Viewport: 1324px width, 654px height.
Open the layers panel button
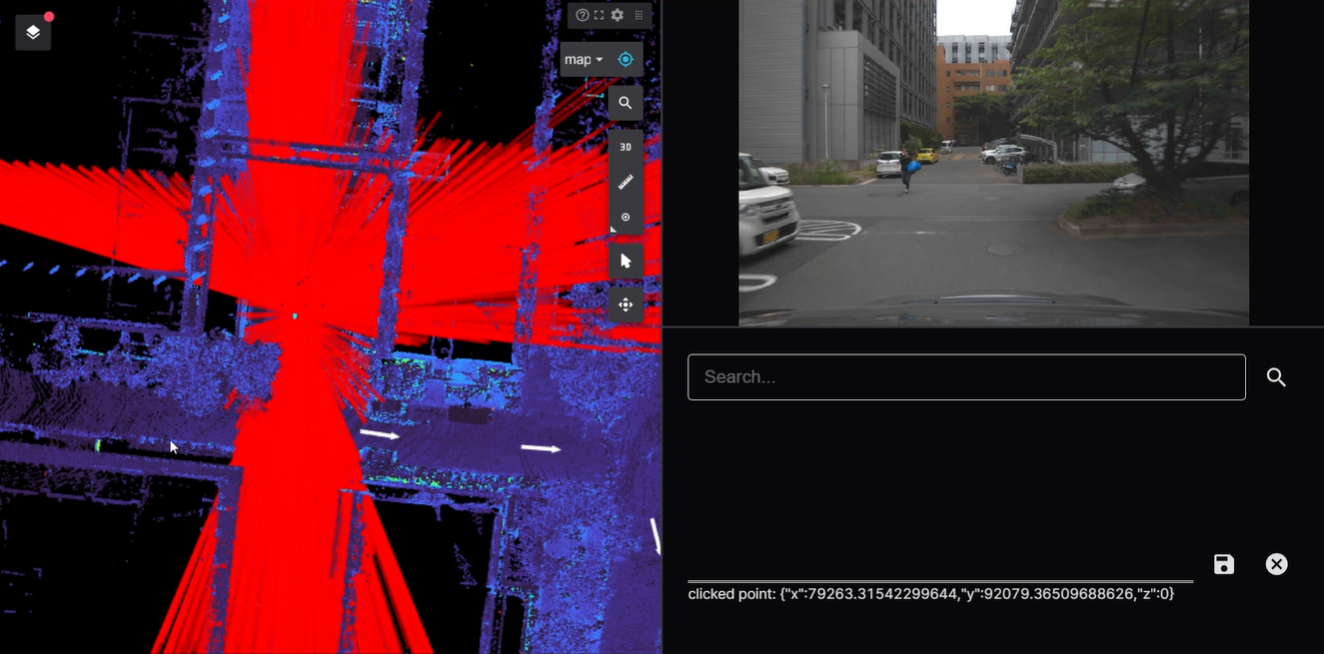click(33, 33)
